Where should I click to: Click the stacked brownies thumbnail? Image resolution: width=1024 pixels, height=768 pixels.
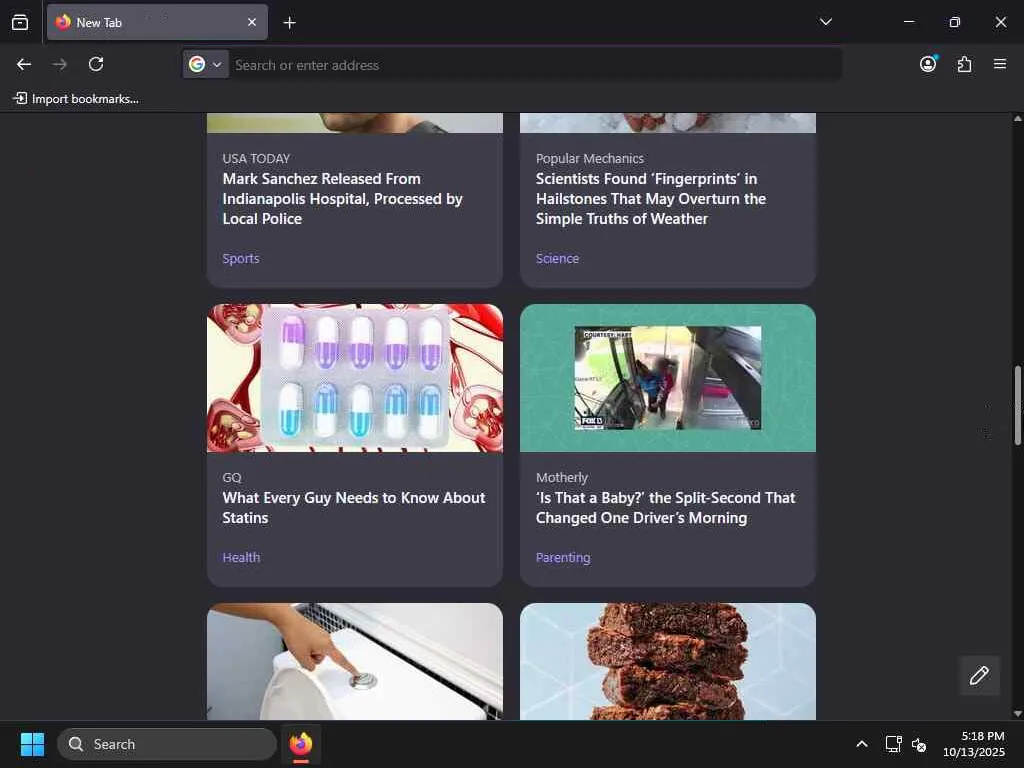pos(667,662)
